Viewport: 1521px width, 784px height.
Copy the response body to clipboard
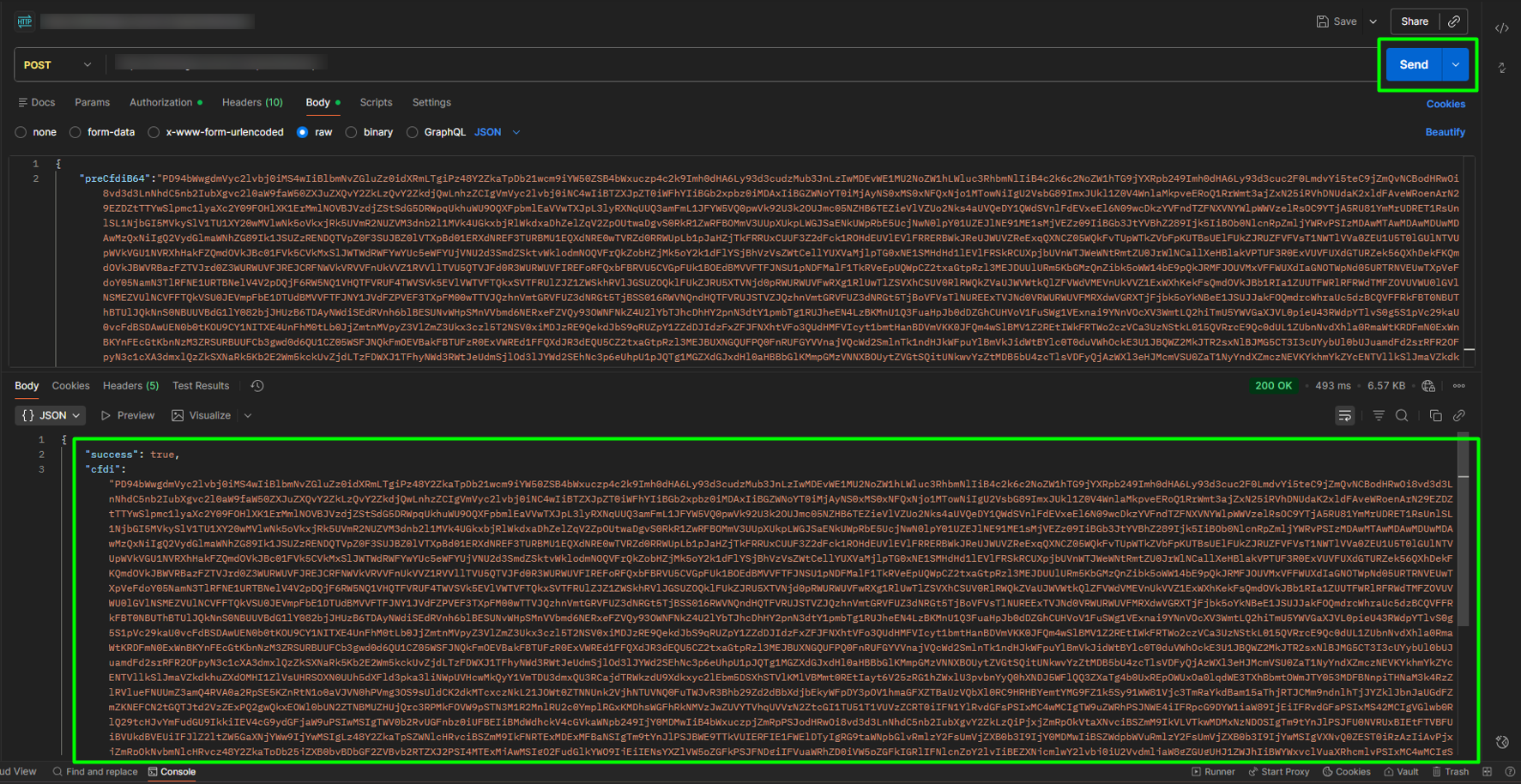pos(1435,416)
